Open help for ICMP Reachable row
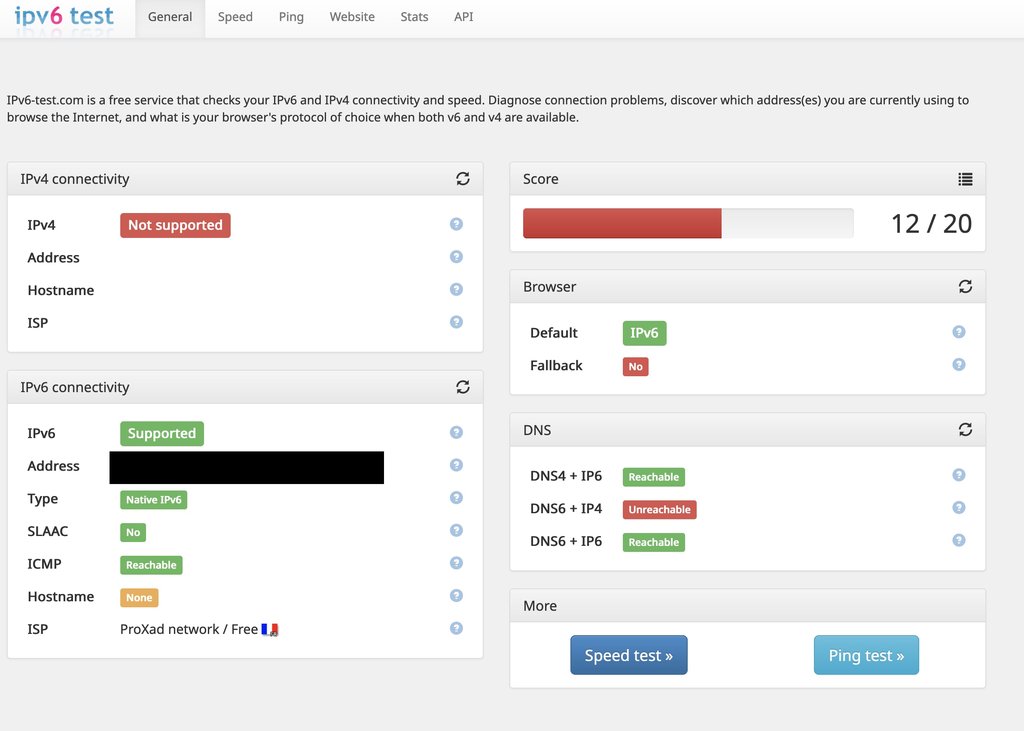Image resolution: width=1024 pixels, height=731 pixels. 456,563
